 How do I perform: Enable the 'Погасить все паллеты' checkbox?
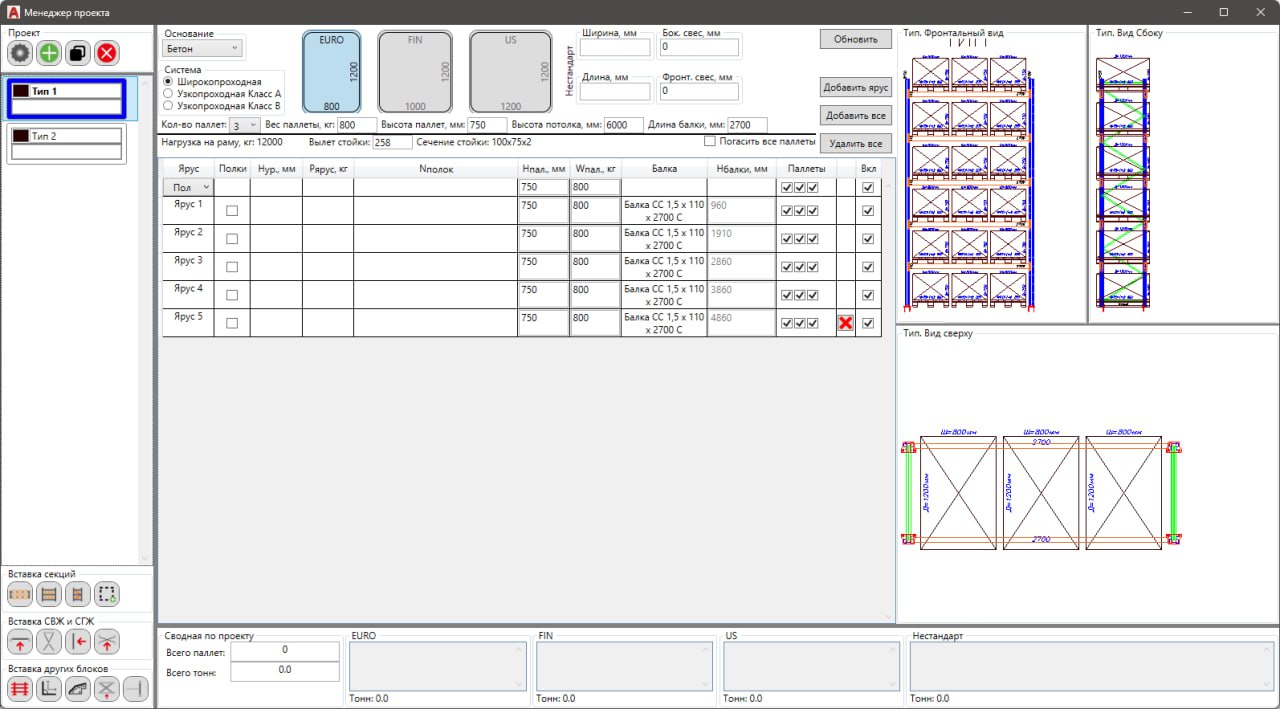pyautogui.click(x=710, y=142)
